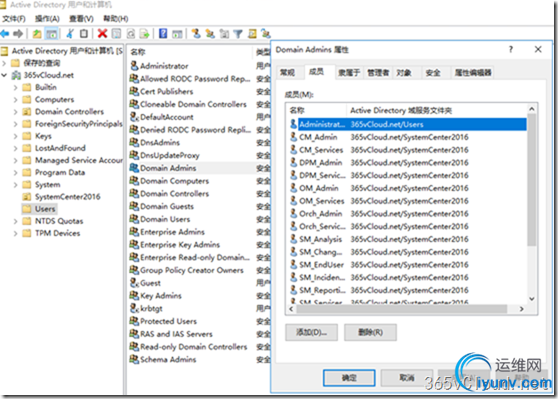The height and width of the screenshot is (399, 558).
Task: Expand the Builtin container
Action: [x=15, y=88]
